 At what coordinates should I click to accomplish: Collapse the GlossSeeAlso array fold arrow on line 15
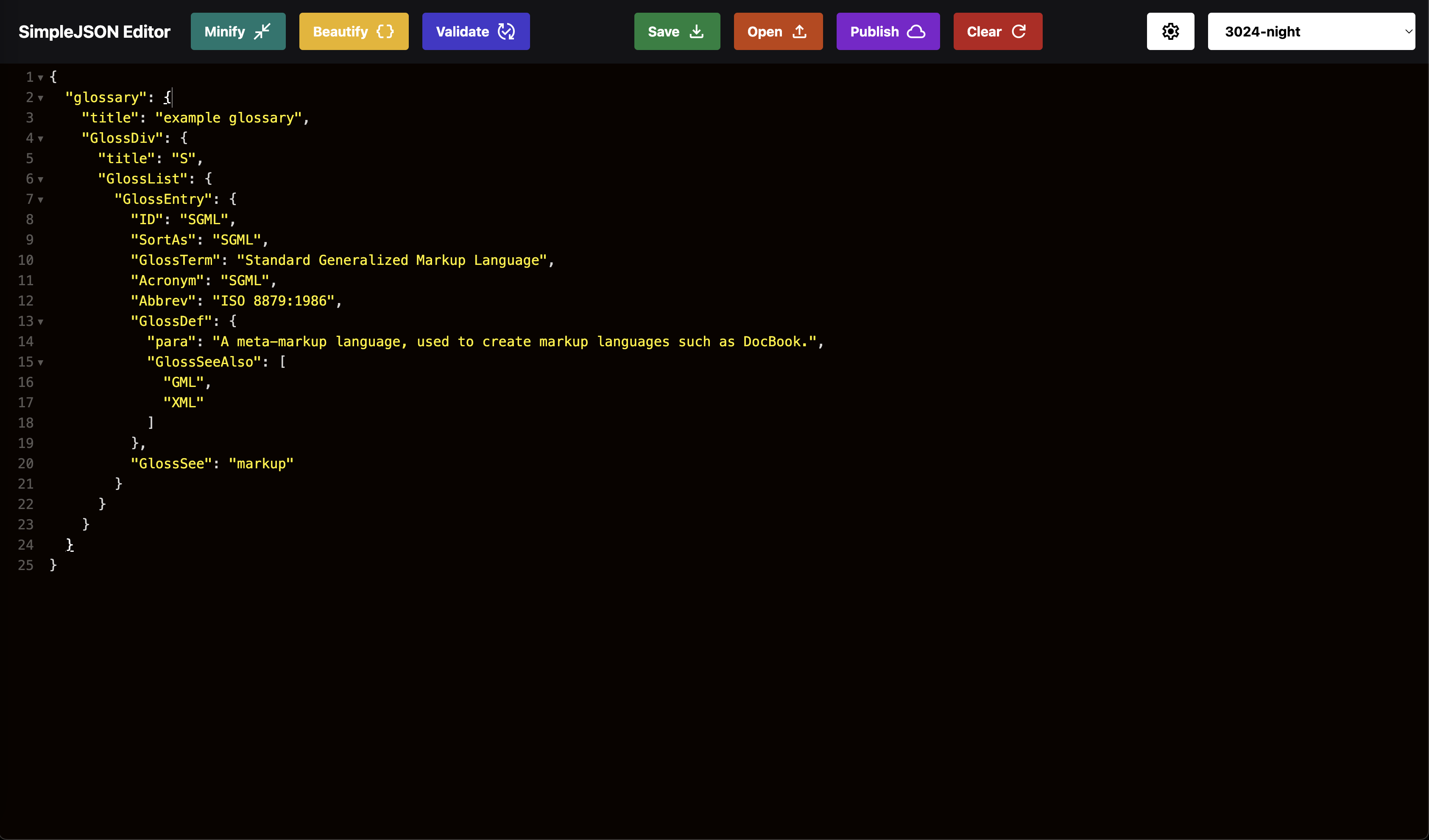click(41, 363)
